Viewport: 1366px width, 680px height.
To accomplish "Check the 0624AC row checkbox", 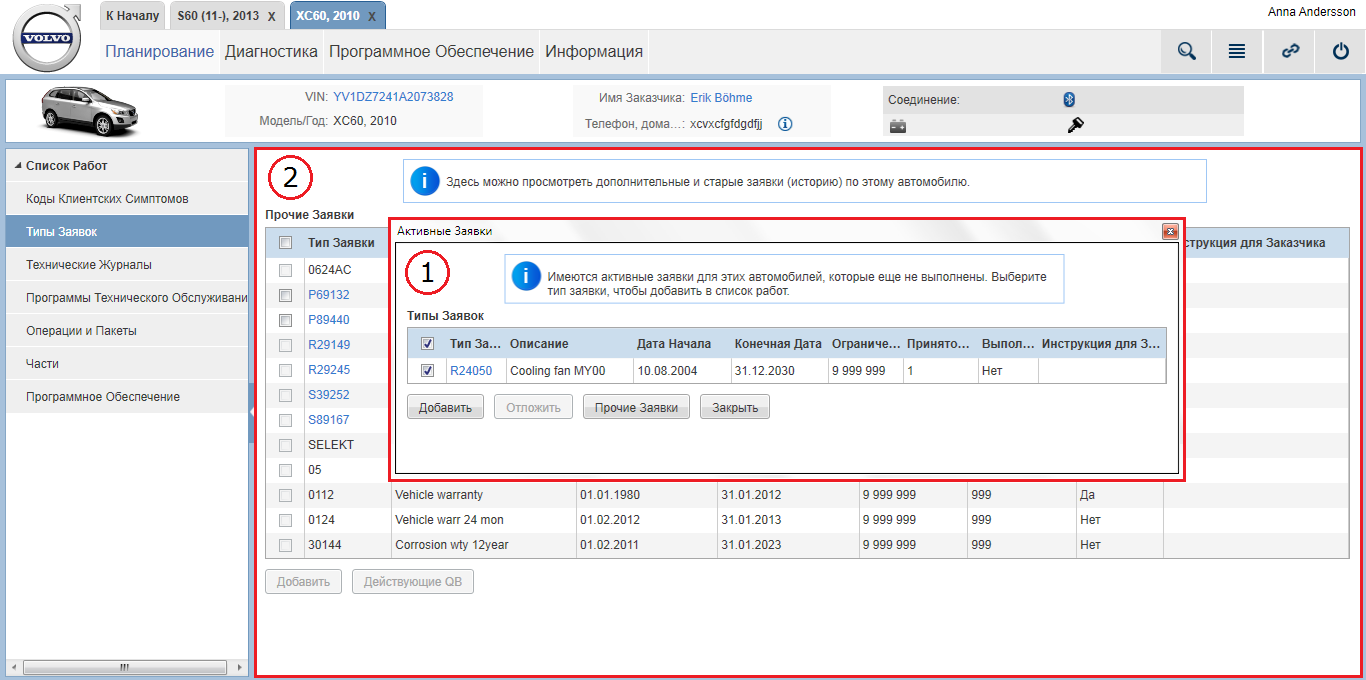I will [x=286, y=270].
